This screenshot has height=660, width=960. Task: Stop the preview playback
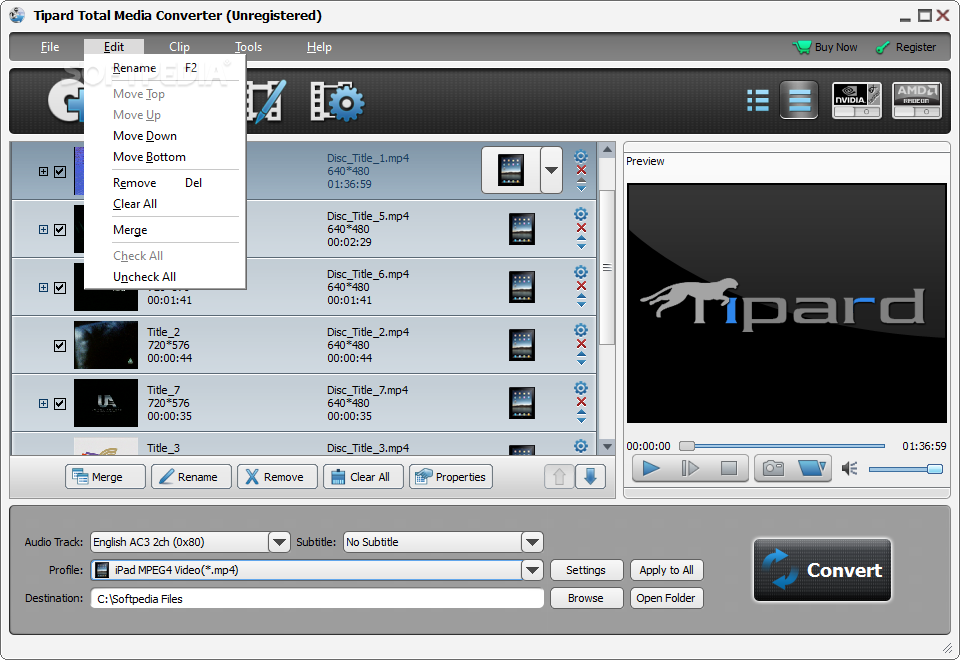pyautogui.click(x=729, y=468)
